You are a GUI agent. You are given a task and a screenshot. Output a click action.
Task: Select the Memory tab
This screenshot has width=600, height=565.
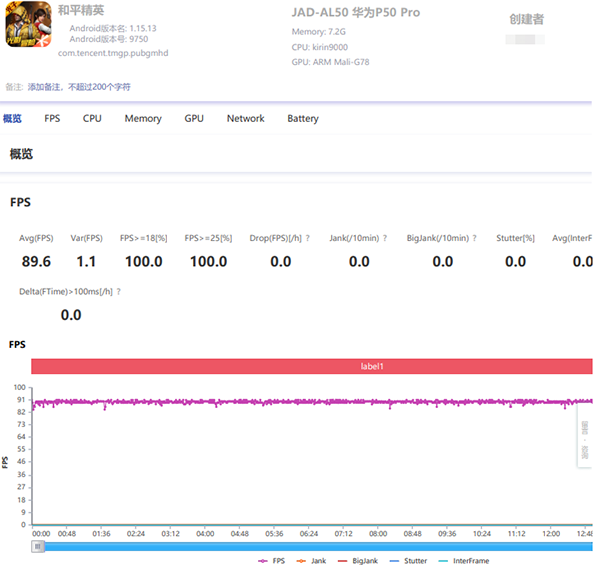point(143,118)
